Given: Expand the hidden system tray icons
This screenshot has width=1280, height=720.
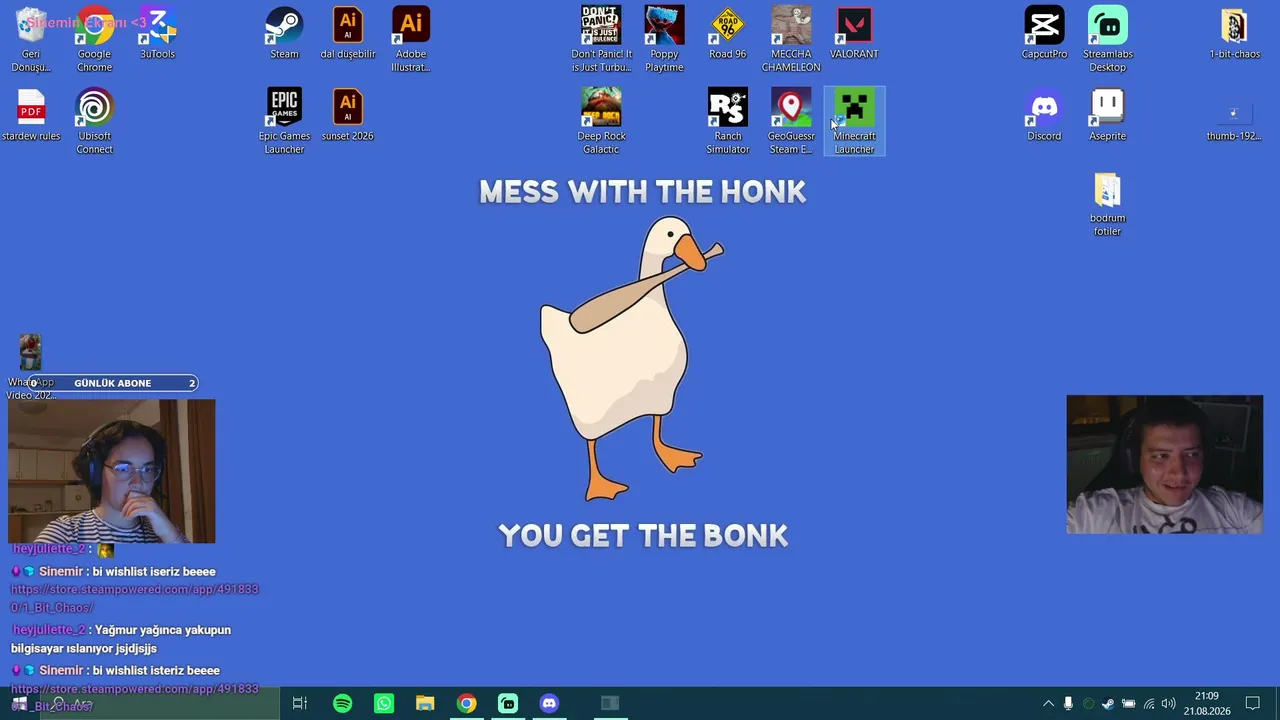Looking at the screenshot, I should pos(1048,704).
